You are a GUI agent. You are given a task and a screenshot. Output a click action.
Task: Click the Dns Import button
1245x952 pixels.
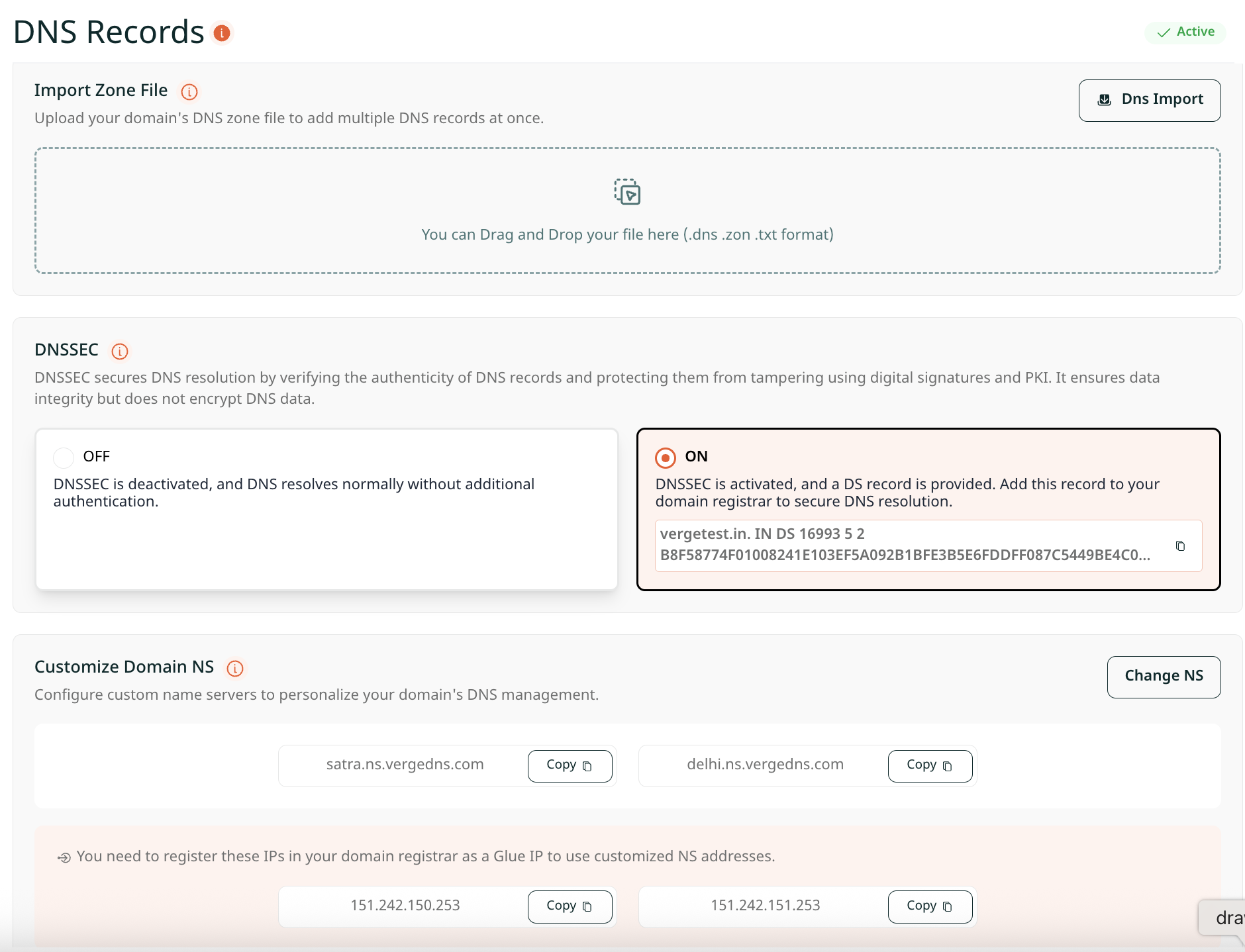1149,101
